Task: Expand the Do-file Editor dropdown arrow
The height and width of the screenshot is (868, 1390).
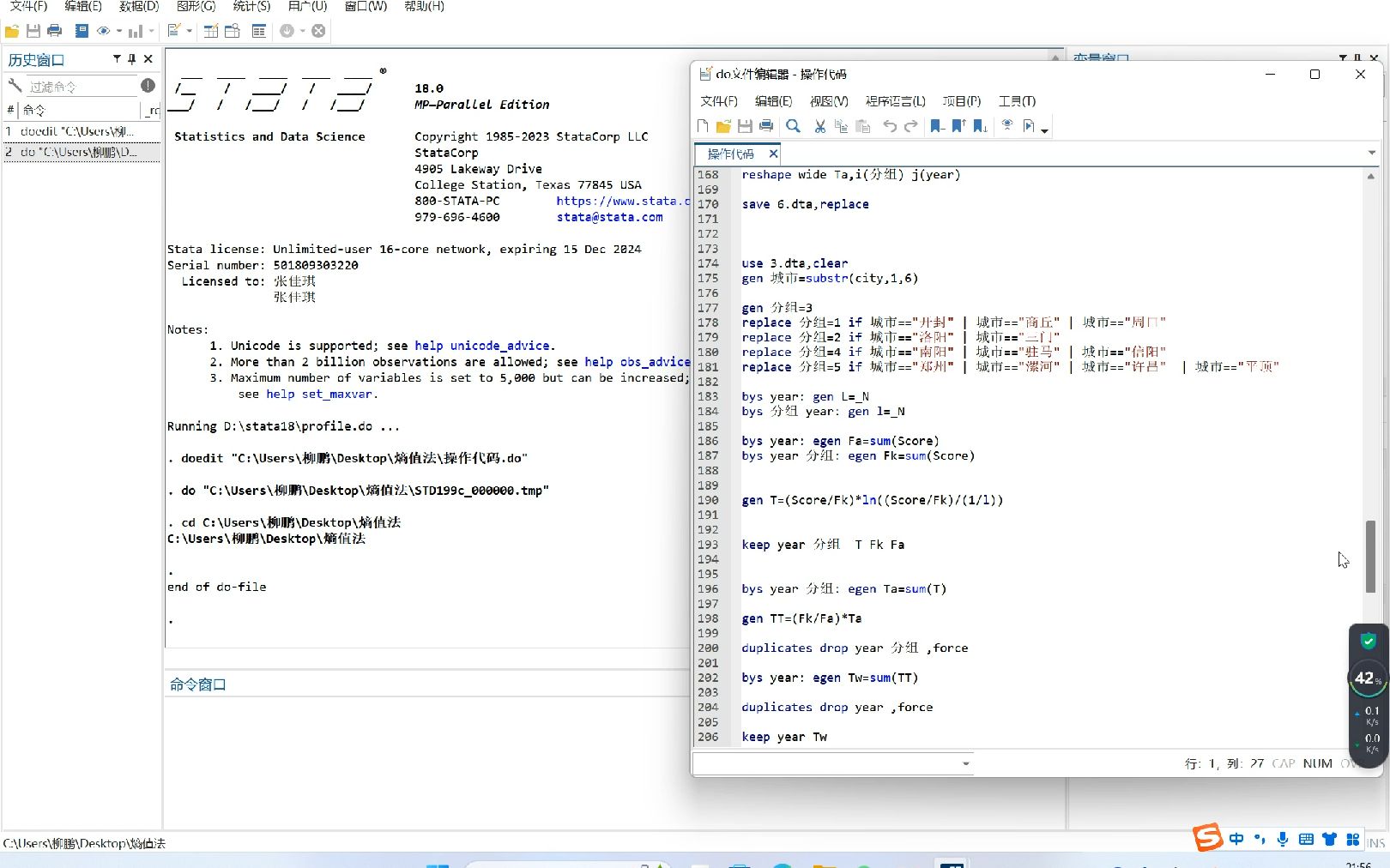Action: click(189, 31)
